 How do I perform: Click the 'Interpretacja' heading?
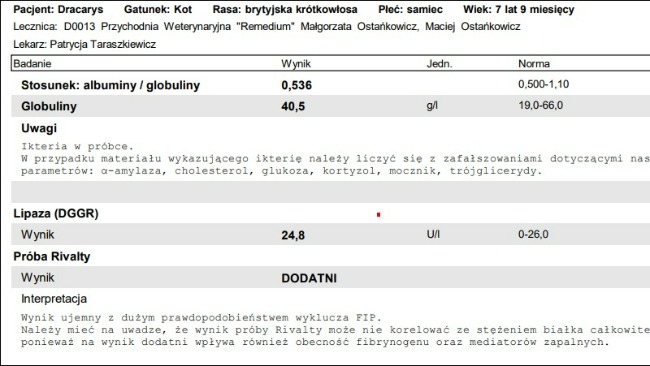pyautogui.click(x=54, y=299)
